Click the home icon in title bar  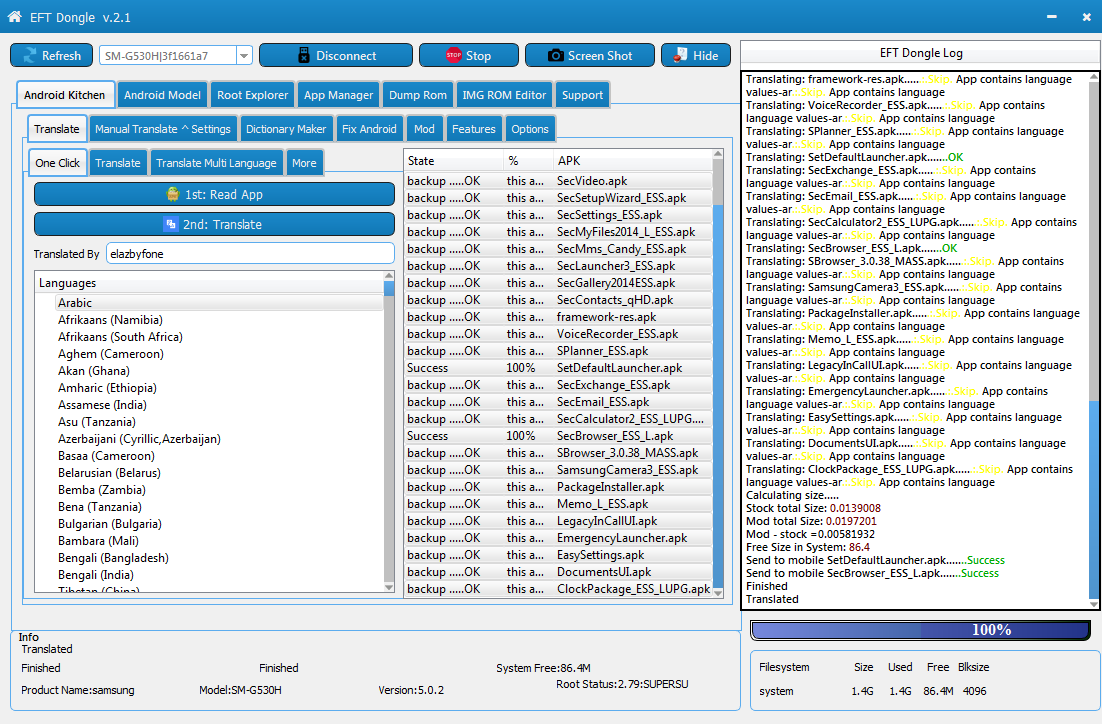pyautogui.click(x=14, y=16)
